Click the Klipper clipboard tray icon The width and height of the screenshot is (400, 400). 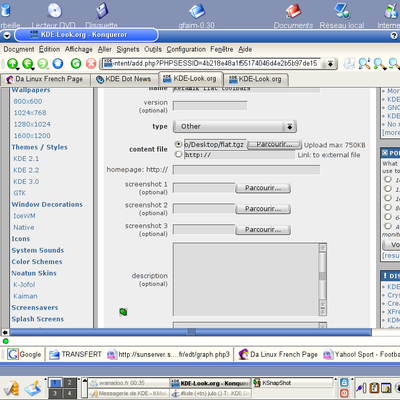click(x=375, y=388)
